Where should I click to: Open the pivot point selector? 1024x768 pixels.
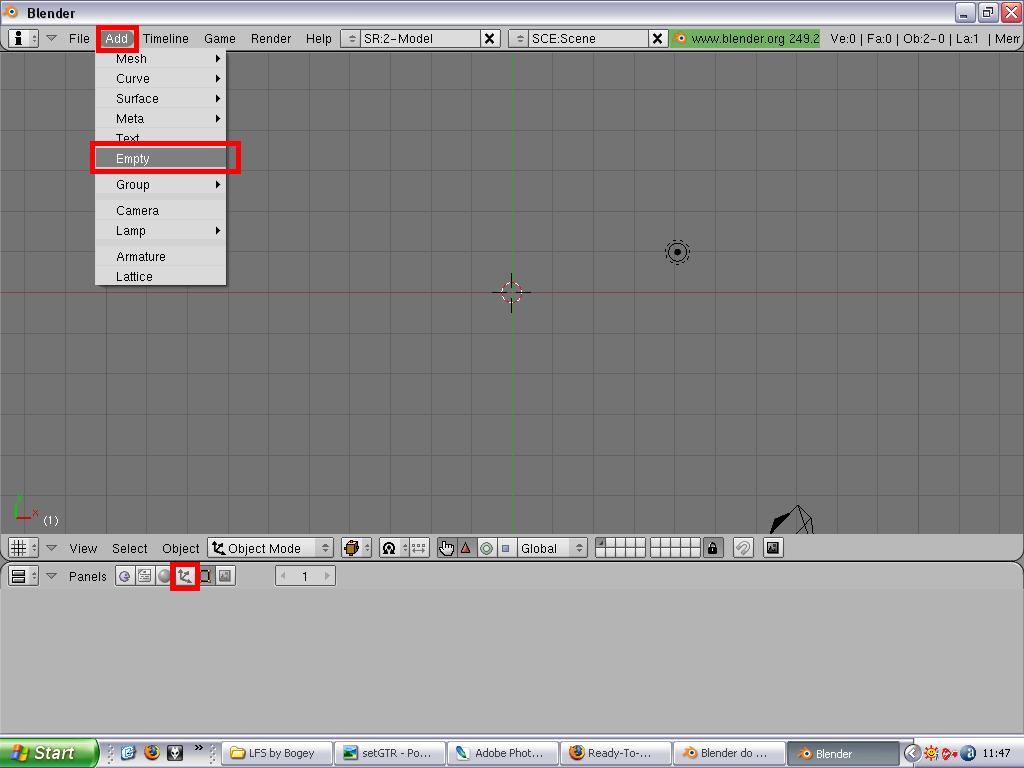click(395, 548)
